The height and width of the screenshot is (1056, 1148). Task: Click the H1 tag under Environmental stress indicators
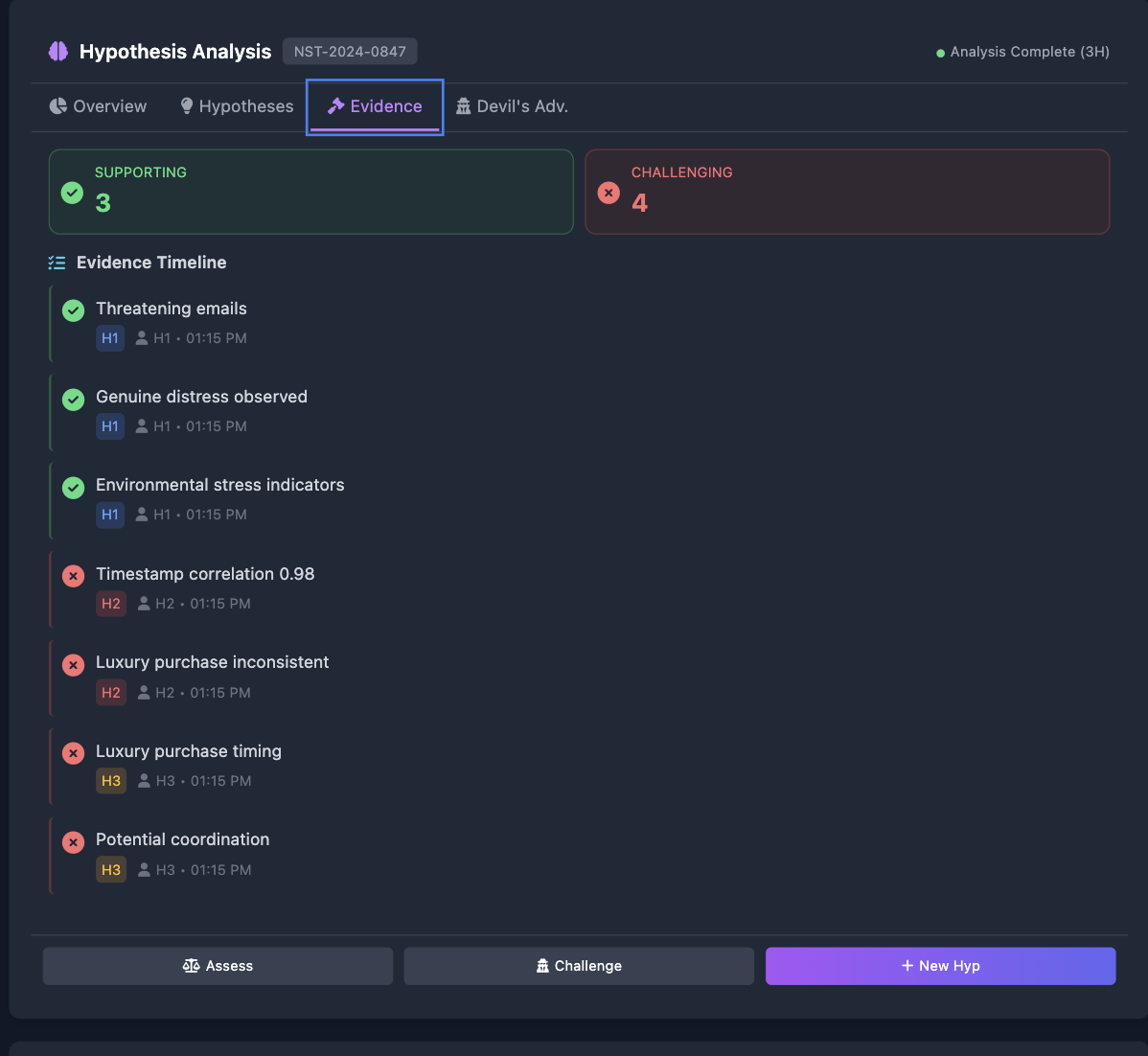(110, 515)
